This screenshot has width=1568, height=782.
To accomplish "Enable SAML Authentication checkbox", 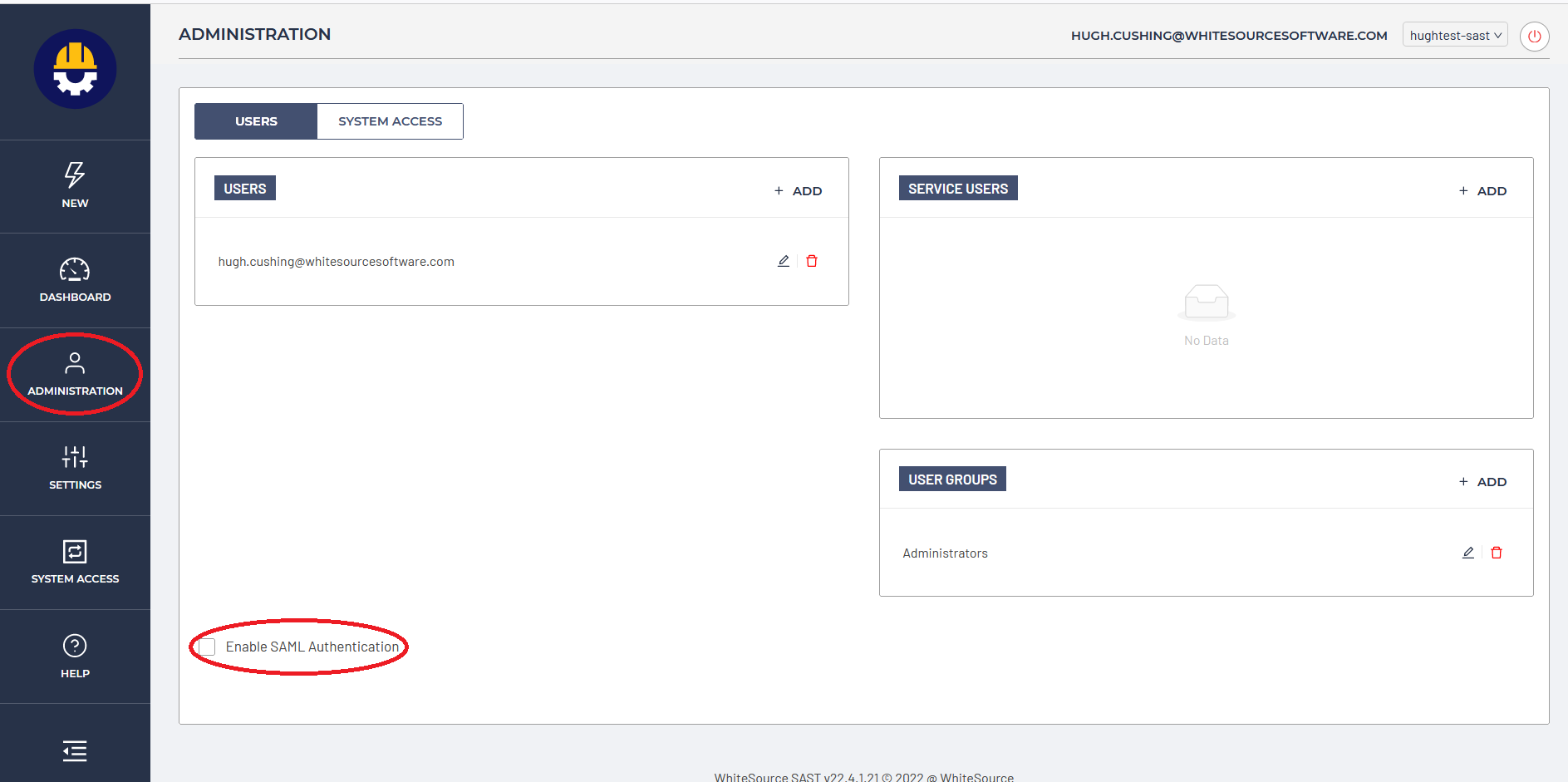I will 208,647.
